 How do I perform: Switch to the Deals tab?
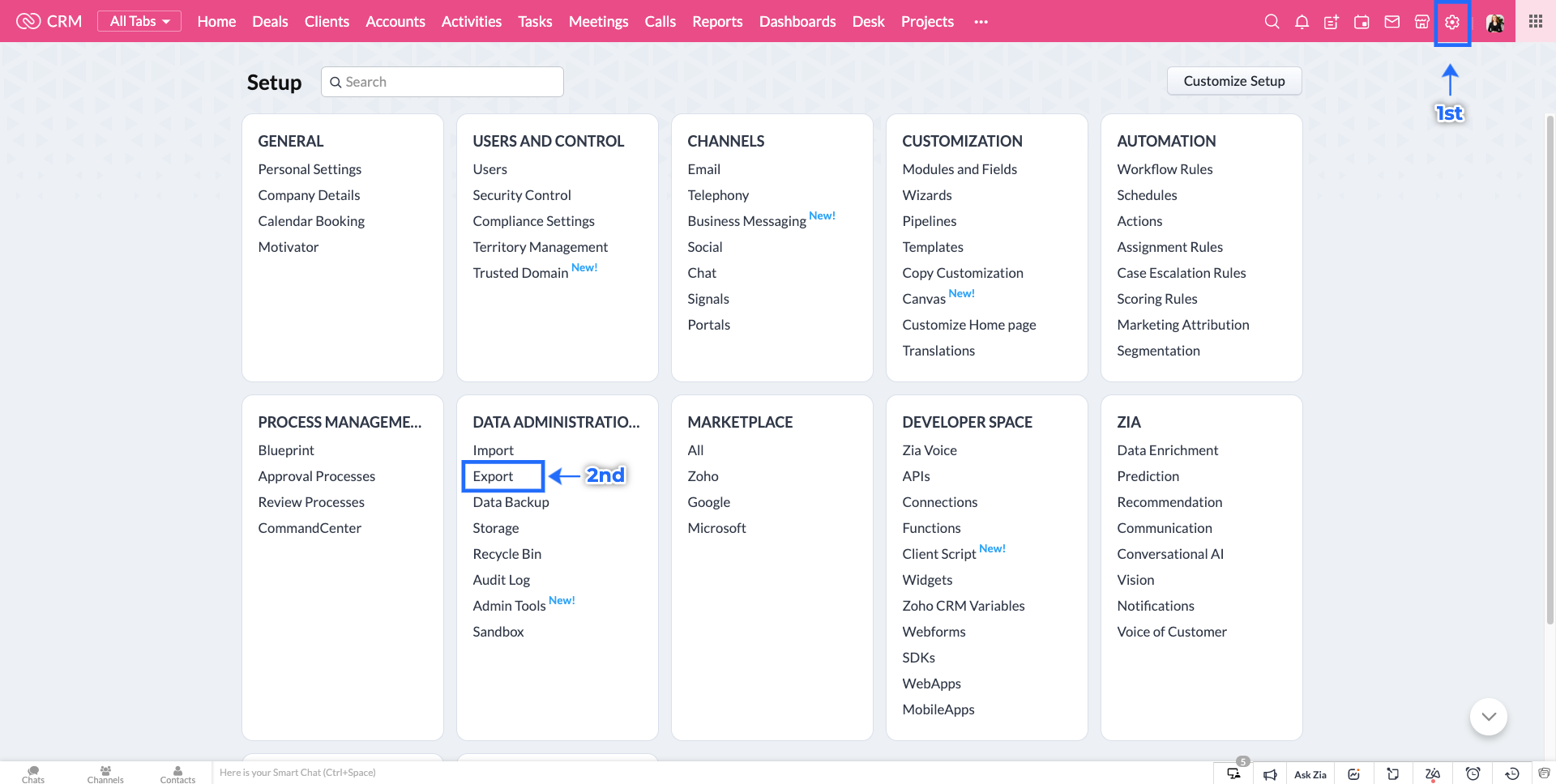tap(270, 22)
